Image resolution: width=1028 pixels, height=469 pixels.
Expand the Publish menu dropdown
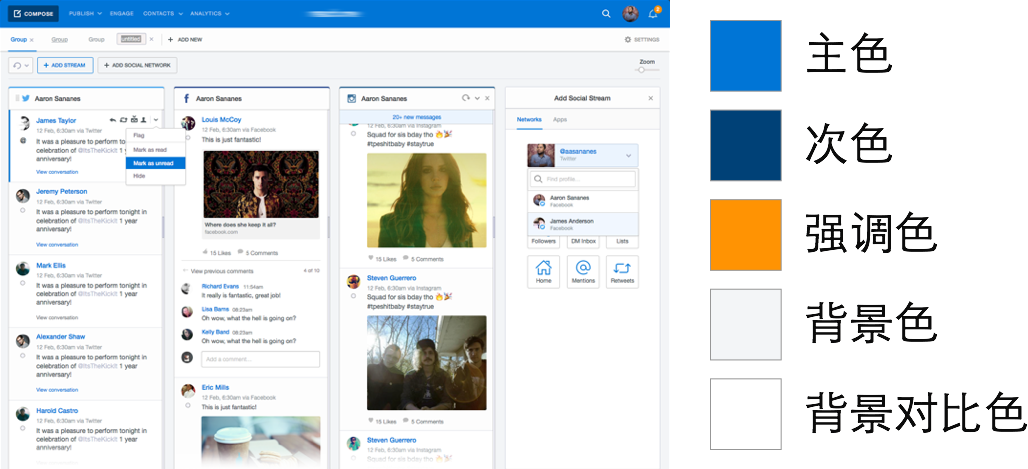pos(85,14)
